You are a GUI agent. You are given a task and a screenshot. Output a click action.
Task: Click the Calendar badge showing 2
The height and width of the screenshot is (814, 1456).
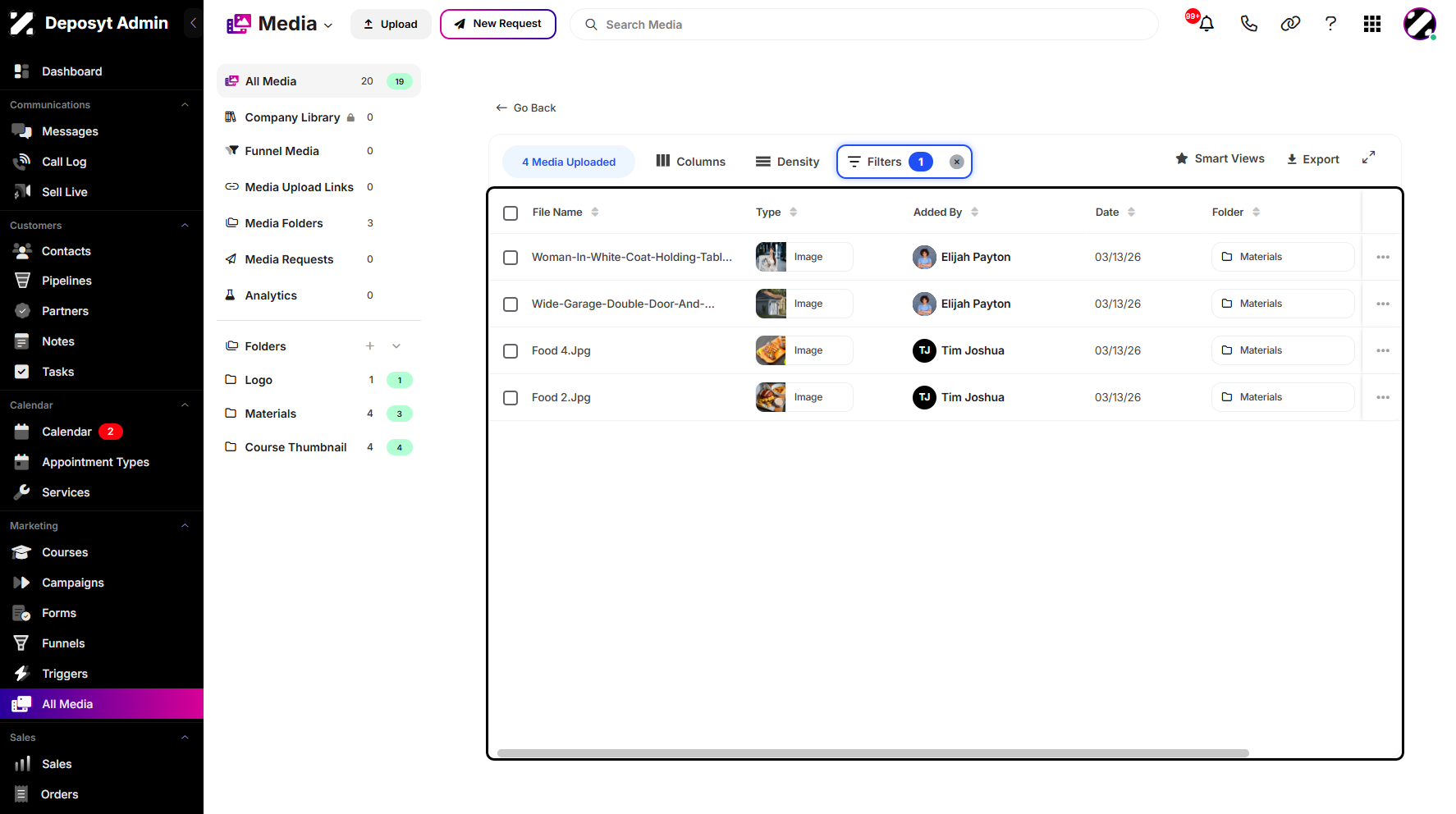(x=111, y=432)
